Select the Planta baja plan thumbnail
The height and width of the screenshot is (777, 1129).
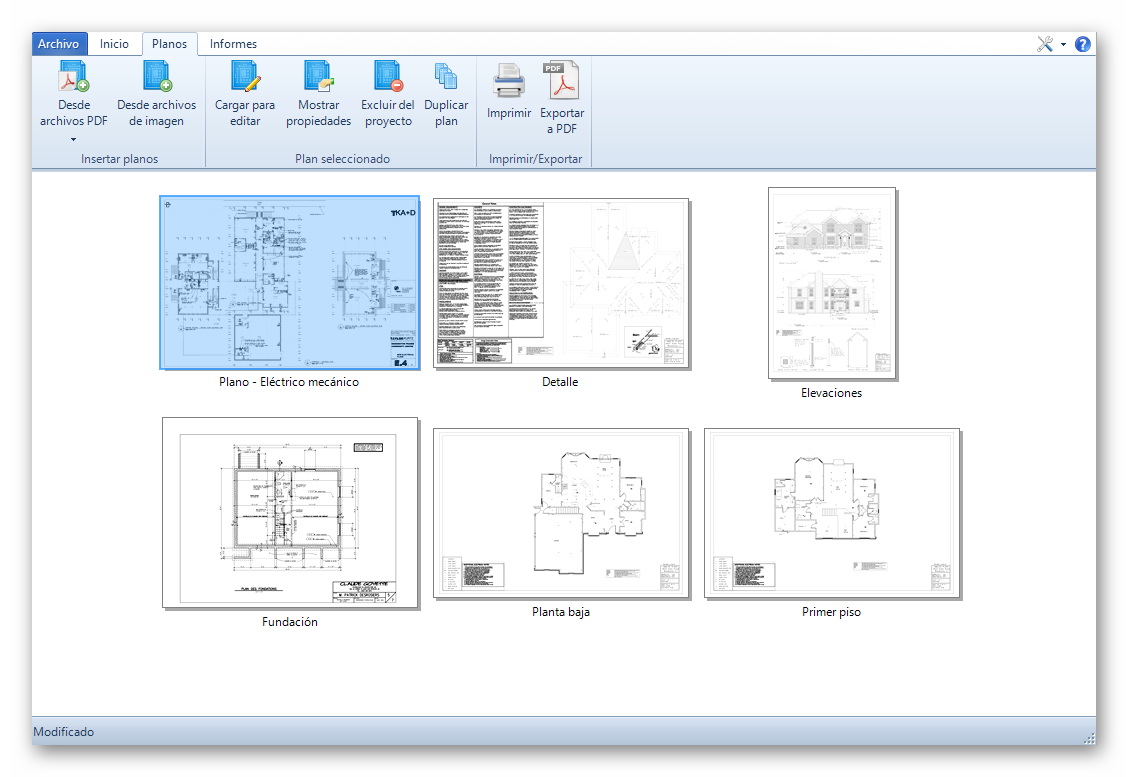[x=561, y=513]
